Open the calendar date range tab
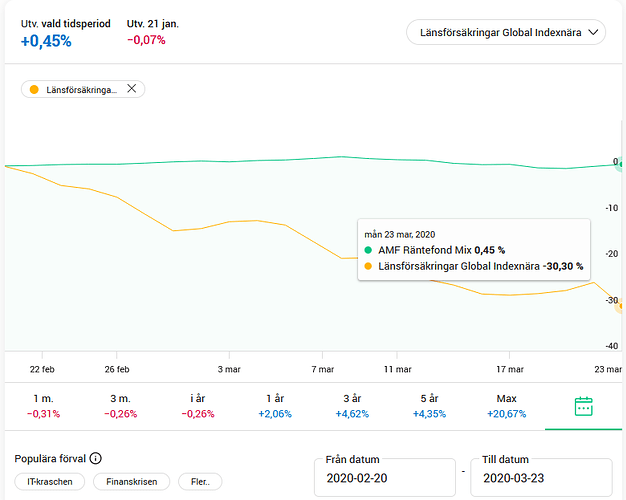The width and height of the screenshot is (626, 500). coord(584,406)
